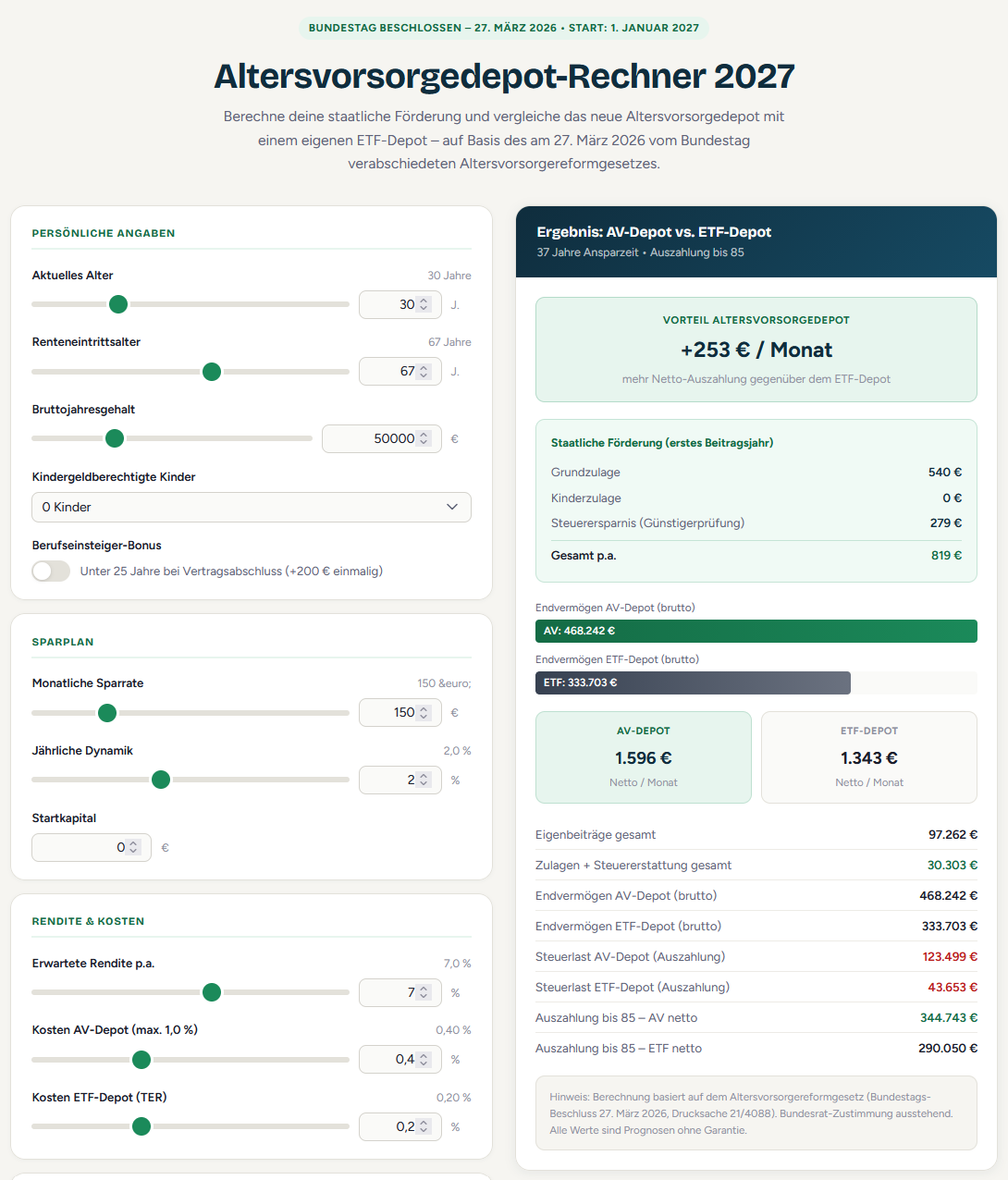Toggle the Berufseinsteiger-Bonus switch
This screenshot has height=1180, width=1008.
(51, 571)
